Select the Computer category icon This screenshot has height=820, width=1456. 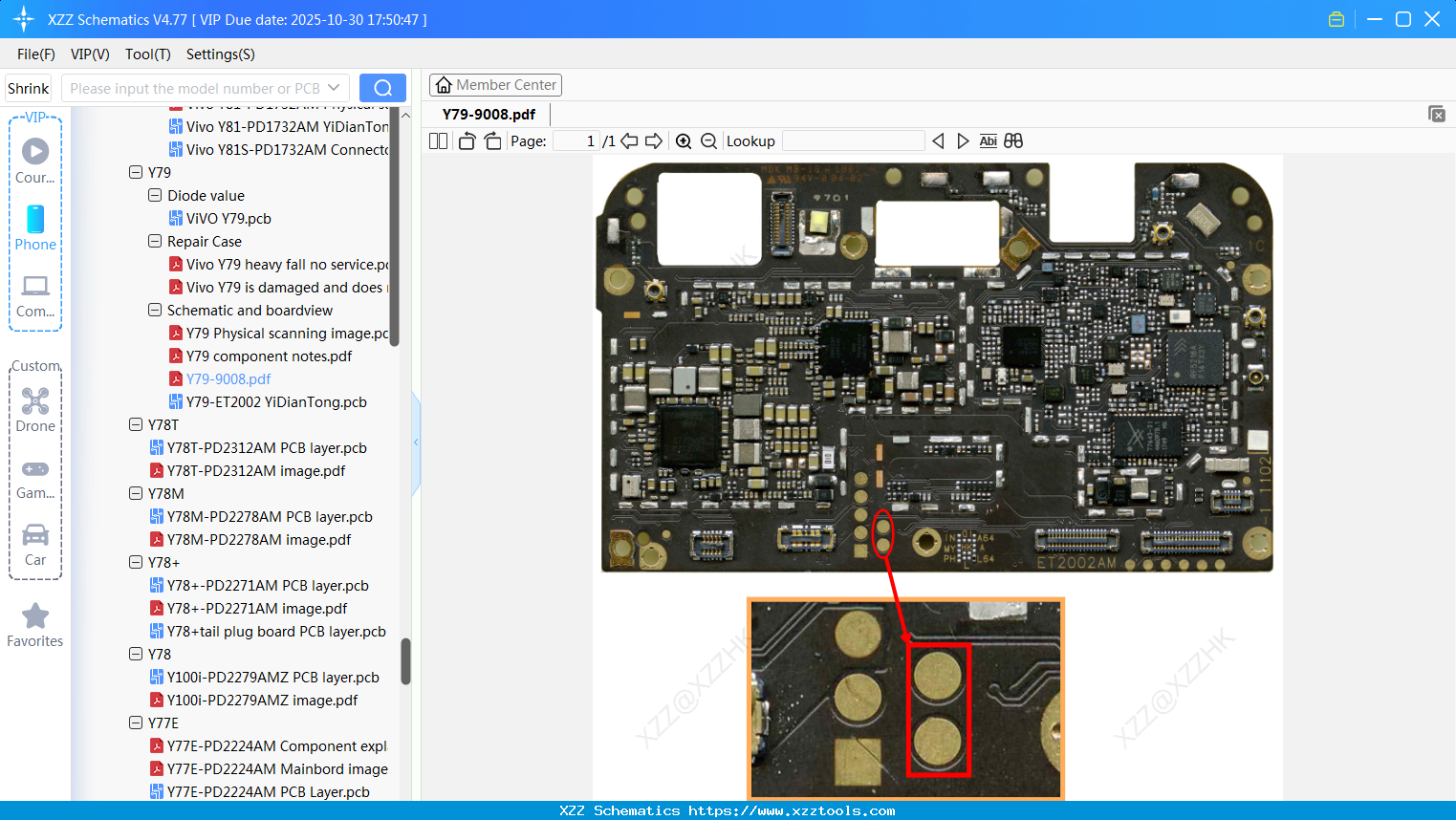pyautogui.click(x=35, y=286)
